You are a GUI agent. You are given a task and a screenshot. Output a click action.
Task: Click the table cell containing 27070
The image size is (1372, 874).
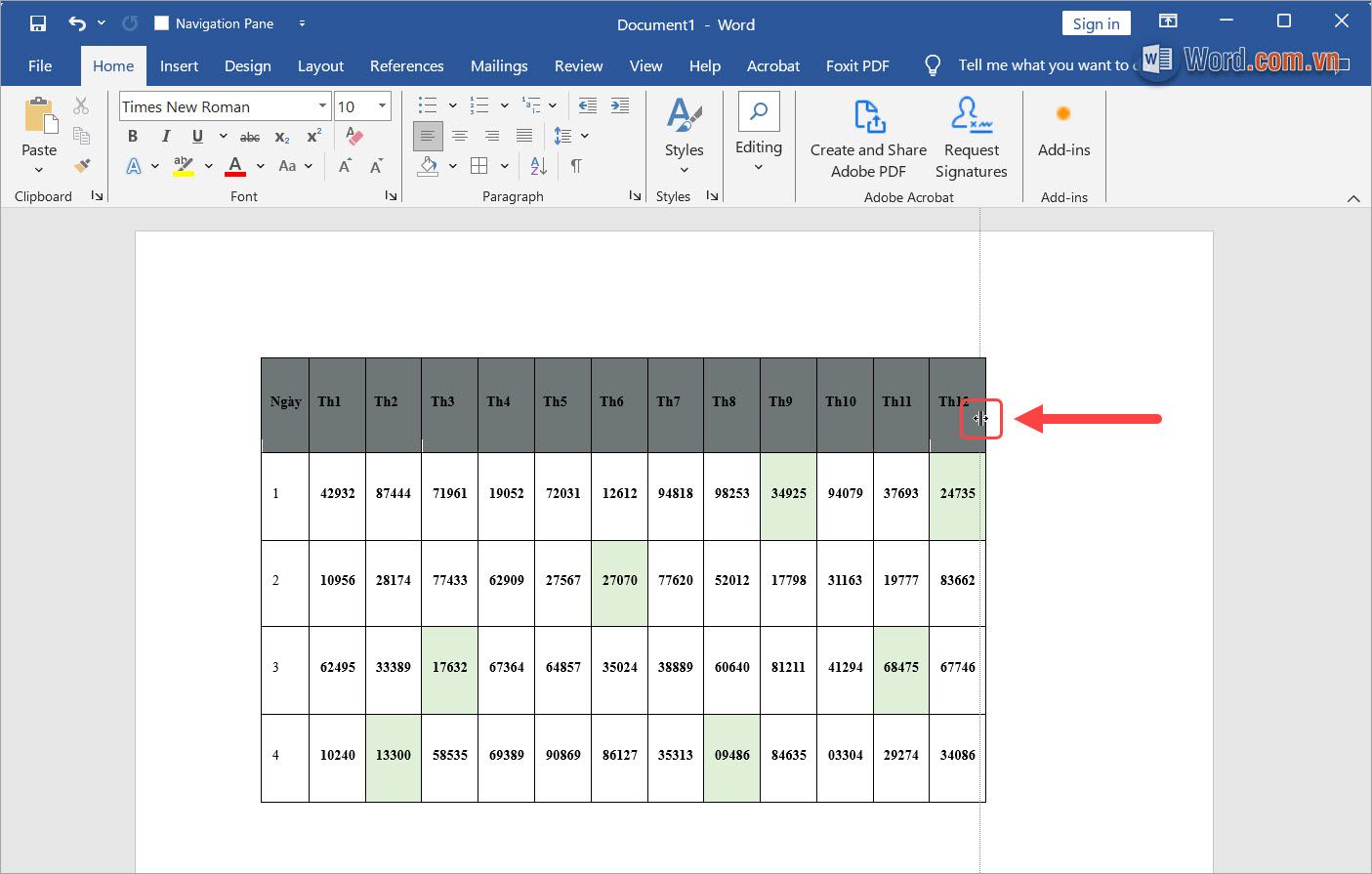coord(619,580)
